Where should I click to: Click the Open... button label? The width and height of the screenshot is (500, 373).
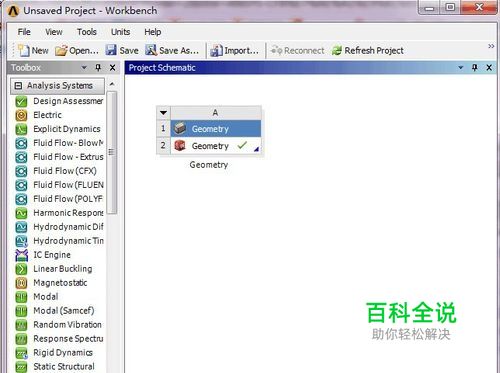pyautogui.click(x=84, y=51)
